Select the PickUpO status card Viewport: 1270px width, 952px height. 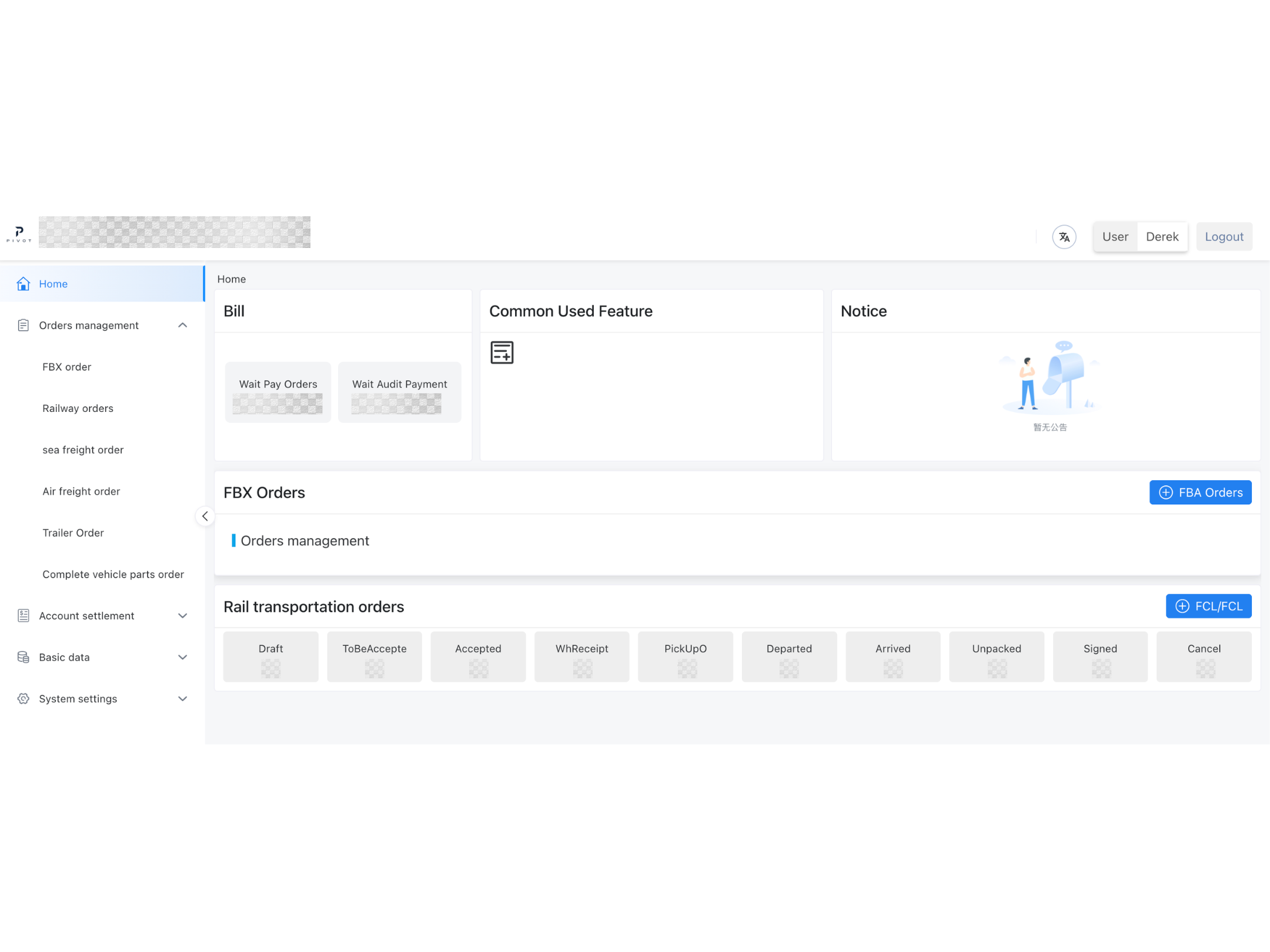(685, 656)
